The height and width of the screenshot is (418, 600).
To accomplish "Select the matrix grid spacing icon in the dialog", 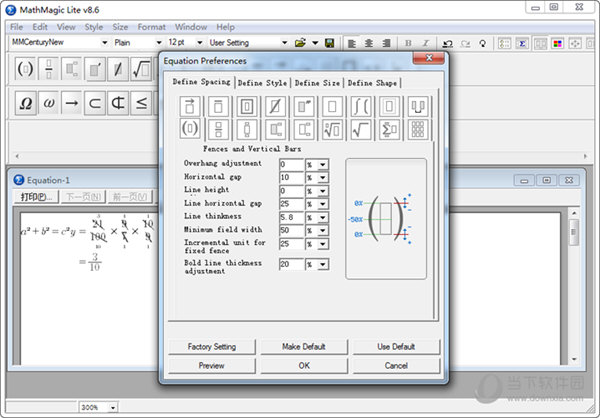I will point(418,130).
